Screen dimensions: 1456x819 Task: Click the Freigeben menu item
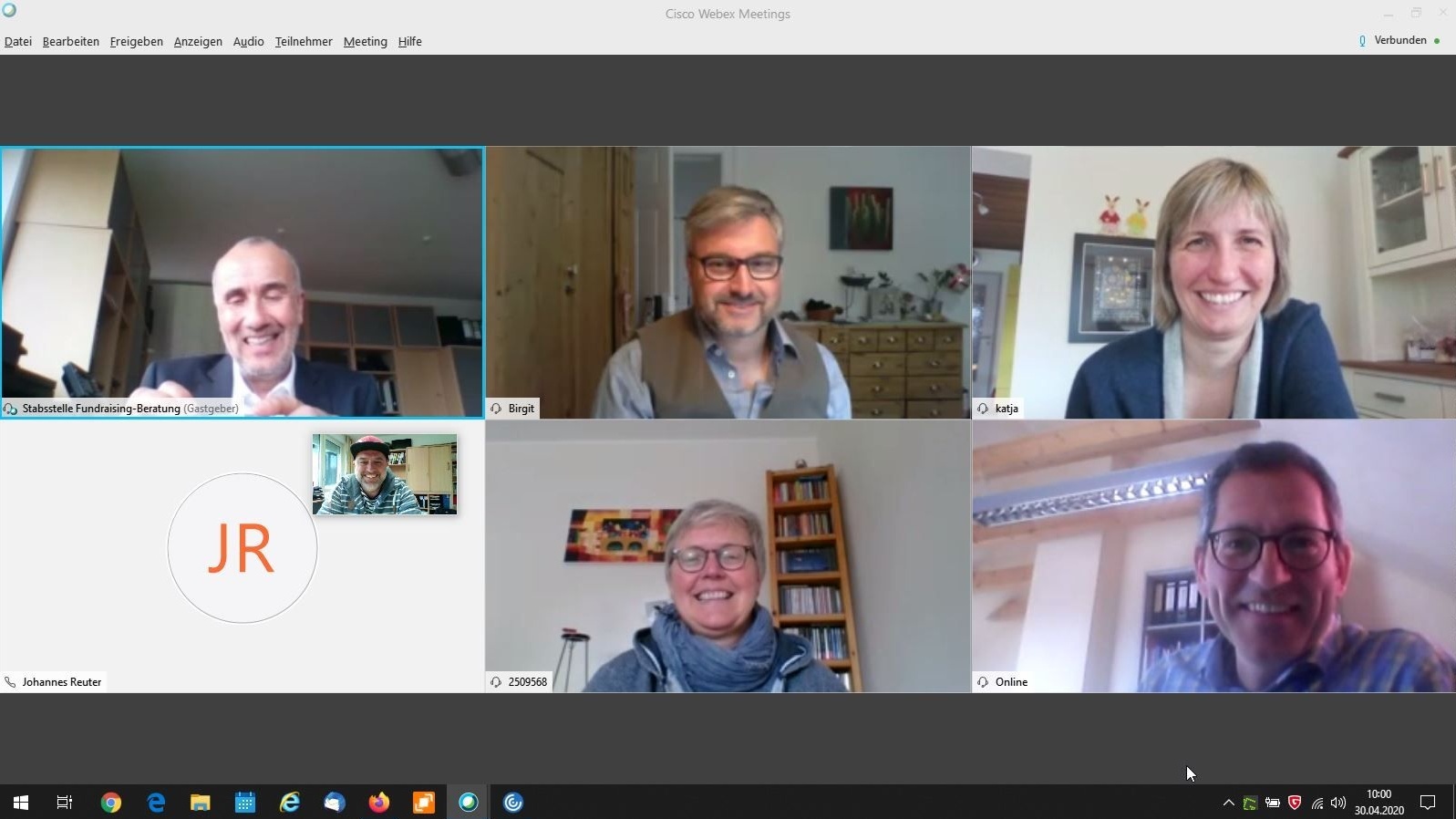tap(136, 42)
